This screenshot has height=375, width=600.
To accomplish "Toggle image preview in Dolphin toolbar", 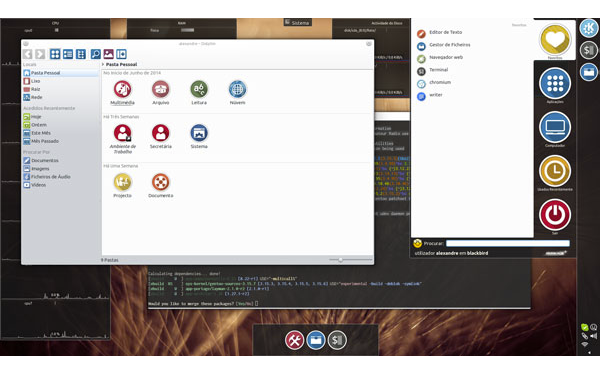I will click(109, 54).
